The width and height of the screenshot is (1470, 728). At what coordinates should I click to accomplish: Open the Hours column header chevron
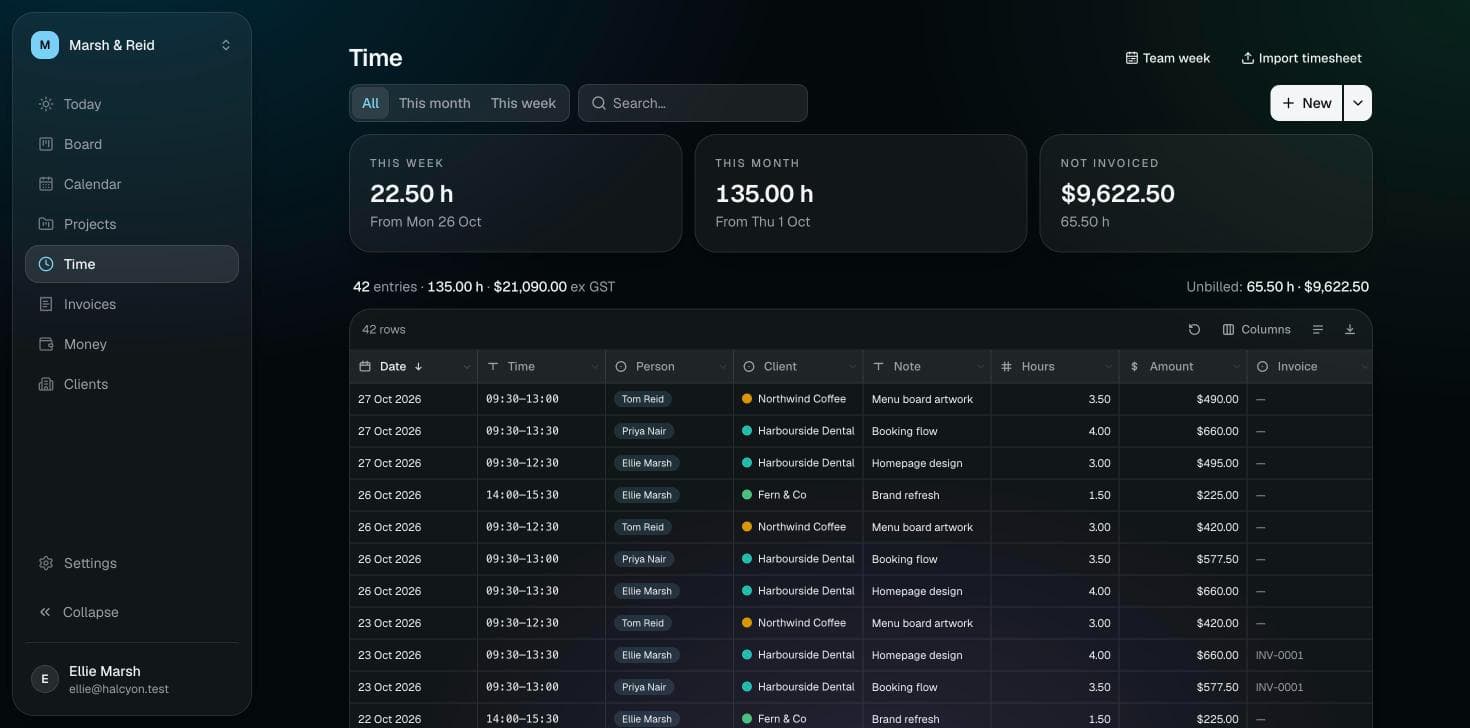pos(1108,367)
